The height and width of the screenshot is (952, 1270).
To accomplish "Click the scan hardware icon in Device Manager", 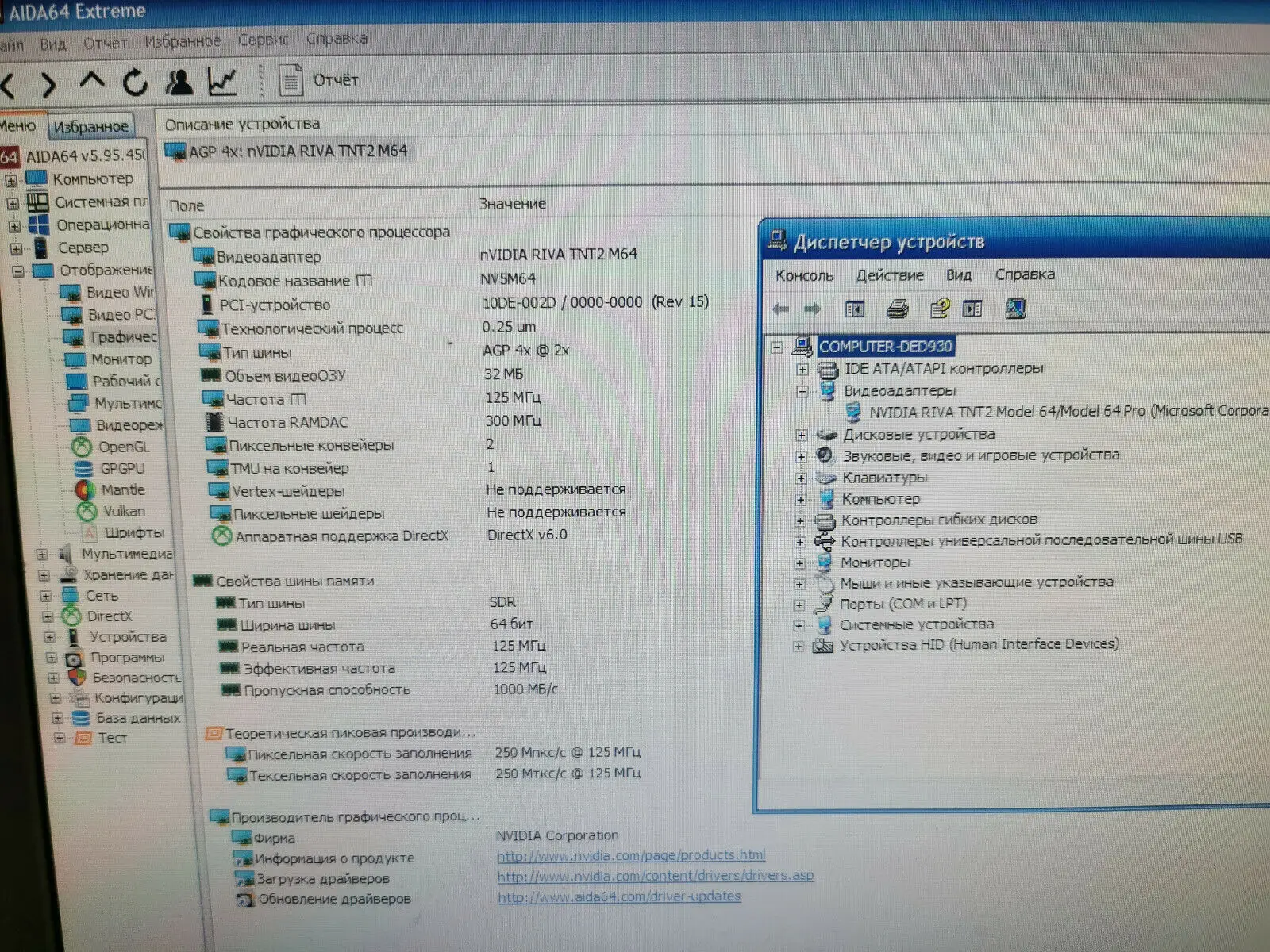I will tap(1015, 308).
